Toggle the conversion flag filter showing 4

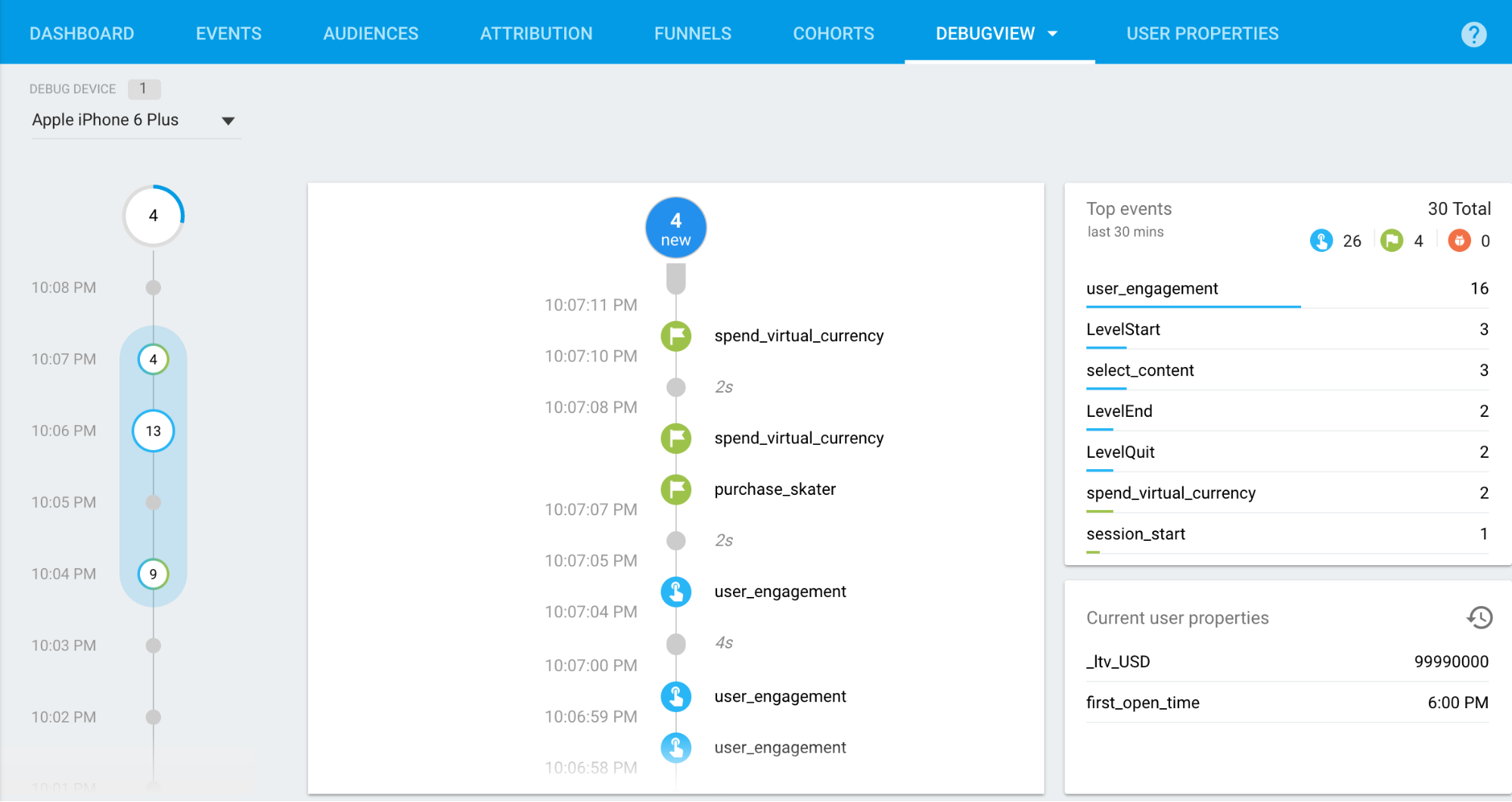pos(1392,241)
